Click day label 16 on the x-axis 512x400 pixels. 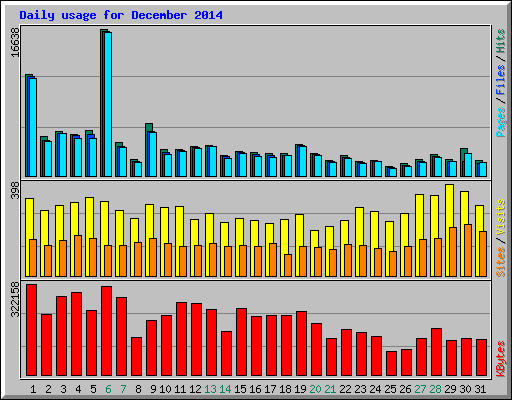pyautogui.click(x=255, y=389)
